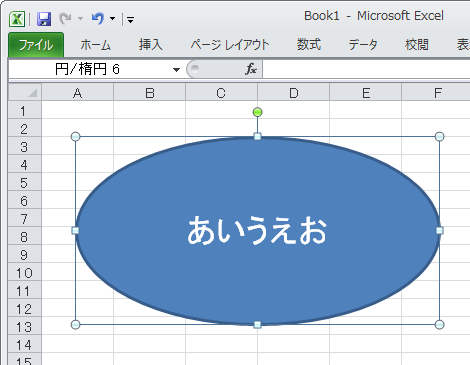Click the left-middle square resize handle
The image size is (470, 365).
coord(76,230)
